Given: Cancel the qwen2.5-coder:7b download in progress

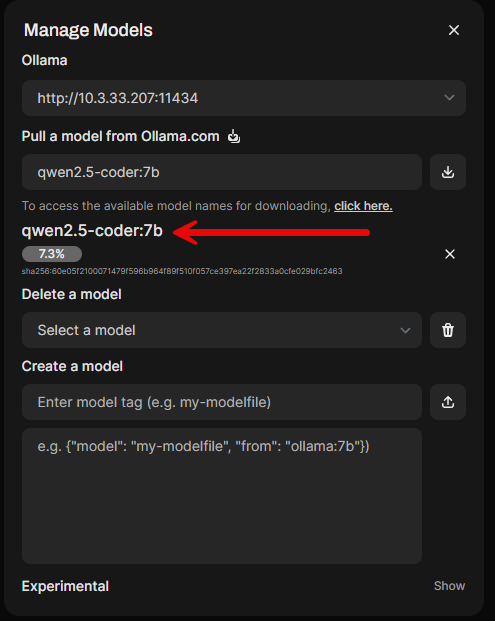Looking at the screenshot, I should [449, 254].
